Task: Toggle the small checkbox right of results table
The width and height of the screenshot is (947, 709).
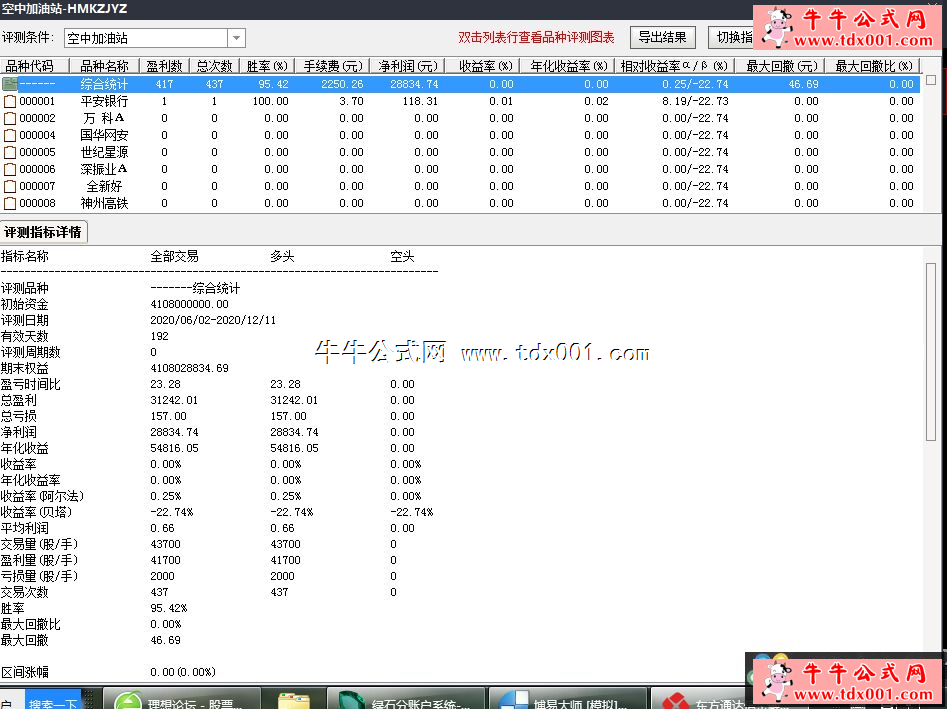Action: coord(931,79)
